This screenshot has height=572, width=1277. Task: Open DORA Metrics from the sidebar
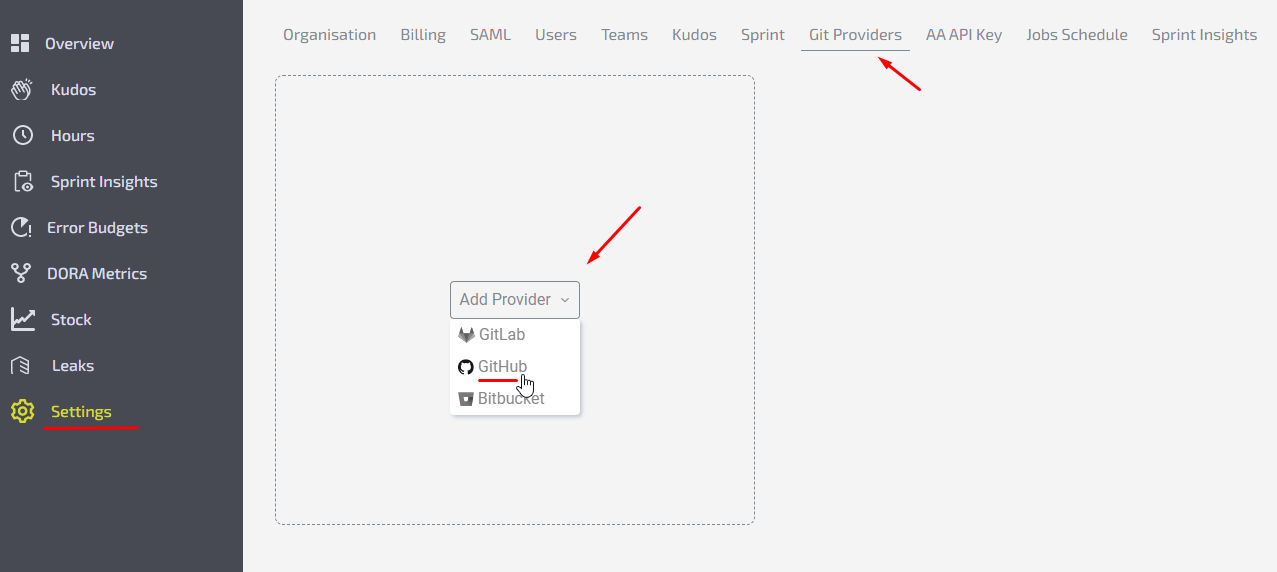(x=97, y=273)
